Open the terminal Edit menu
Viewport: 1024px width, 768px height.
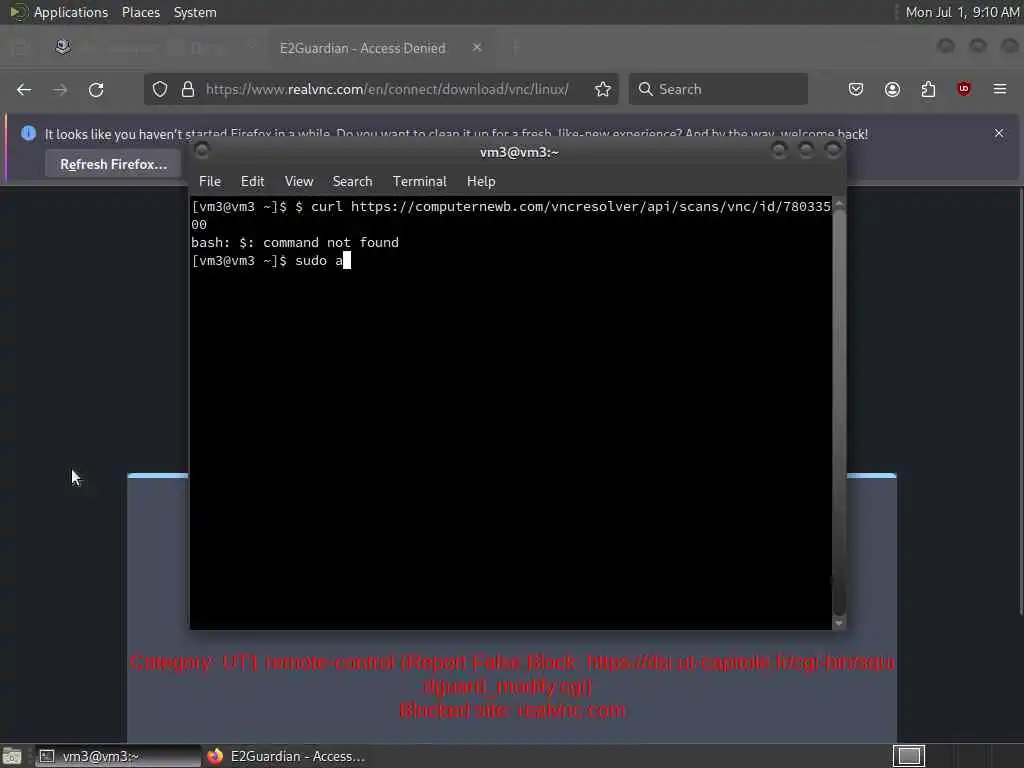pyautogui.click(x=252, y=182)
